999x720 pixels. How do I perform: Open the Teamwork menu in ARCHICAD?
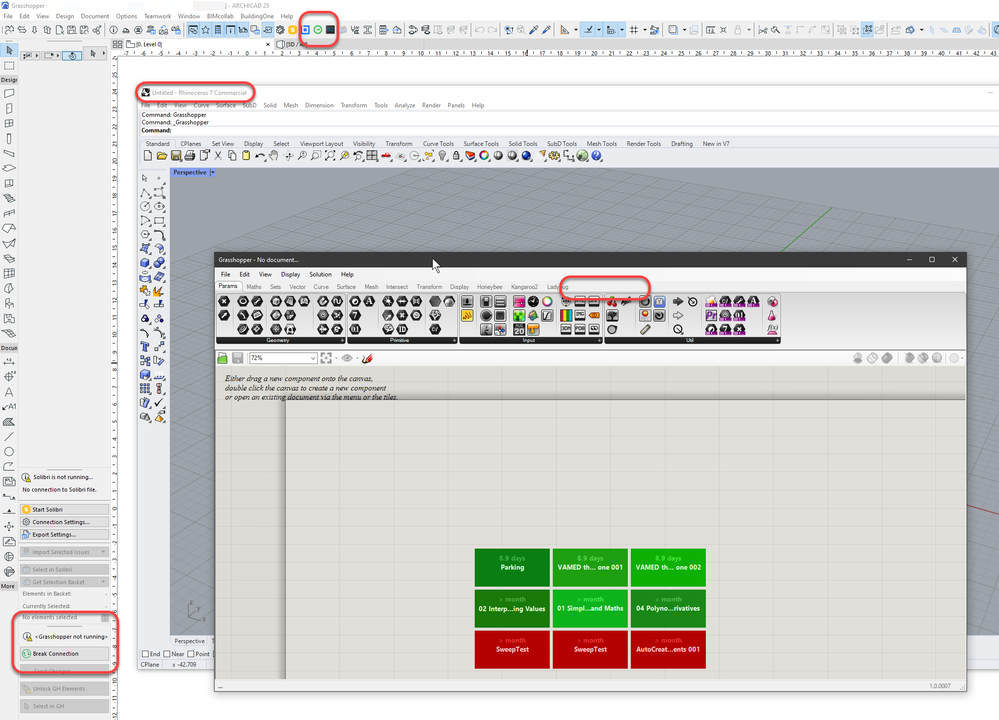[157, 16]
